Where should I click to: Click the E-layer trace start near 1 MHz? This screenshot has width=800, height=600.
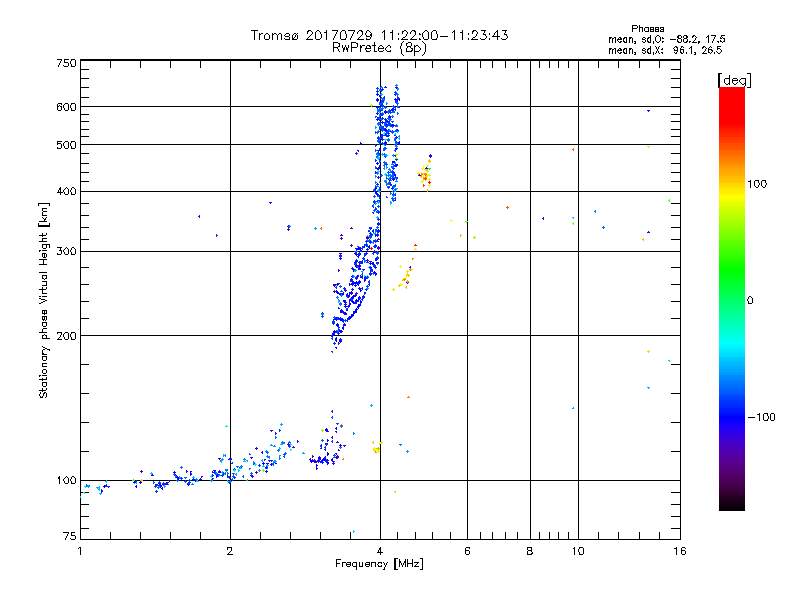click(94, 488)
